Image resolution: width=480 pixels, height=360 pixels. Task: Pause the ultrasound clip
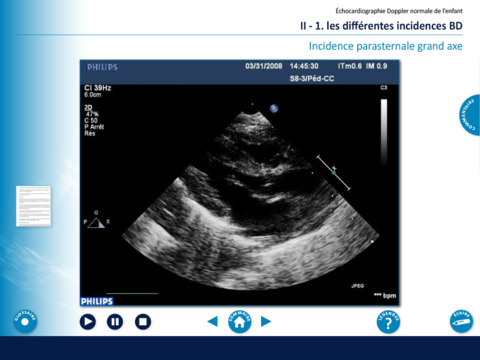(115, 322)
